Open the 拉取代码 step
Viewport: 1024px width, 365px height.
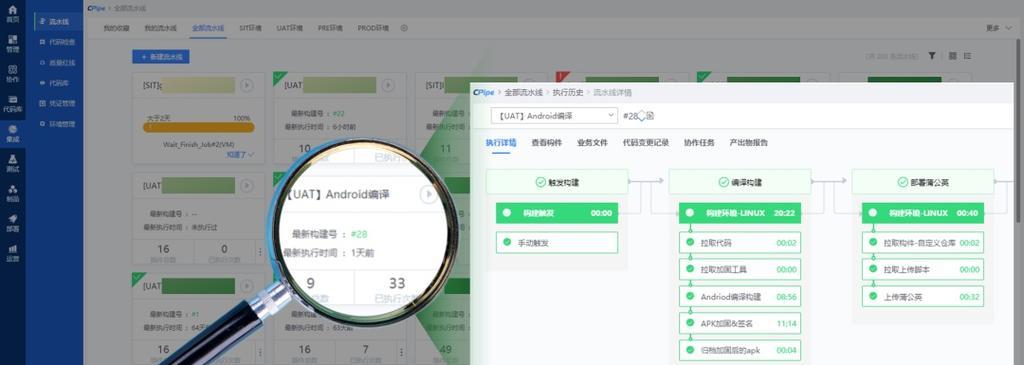(739, 242)
